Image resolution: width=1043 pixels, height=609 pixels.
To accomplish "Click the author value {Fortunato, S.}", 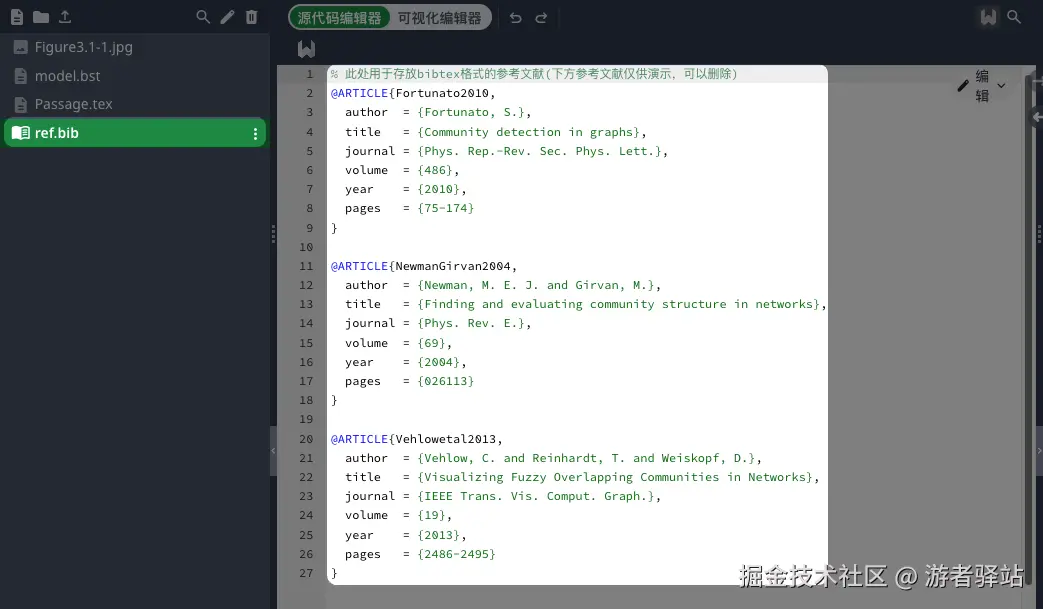I will [470, 112].
